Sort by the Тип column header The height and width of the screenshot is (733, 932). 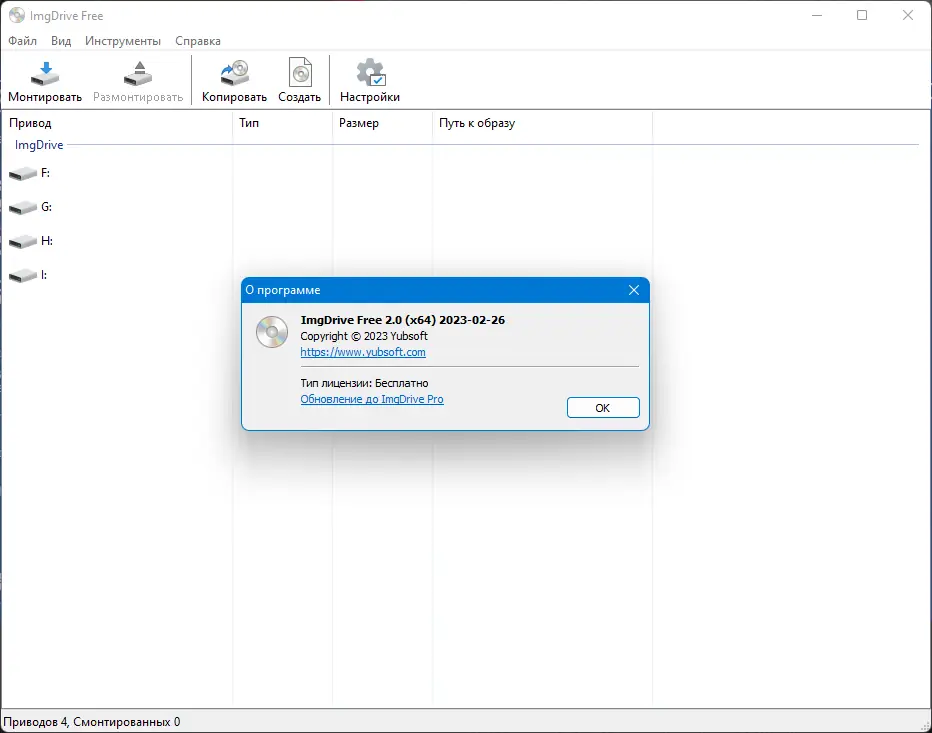[x=282, y=122]
